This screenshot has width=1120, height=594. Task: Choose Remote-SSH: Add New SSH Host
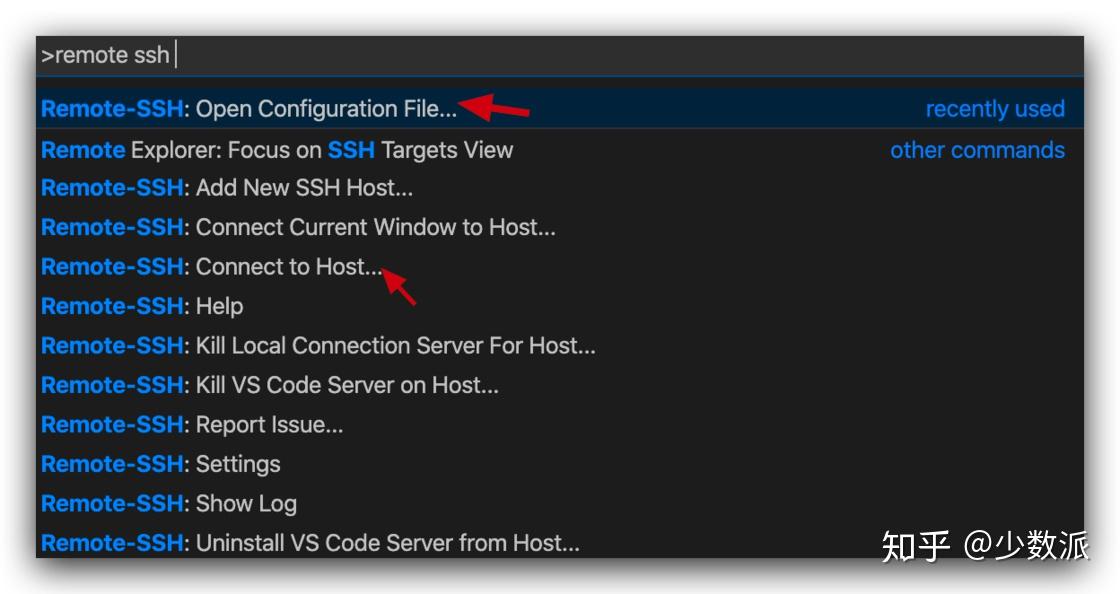click(560, 188)
